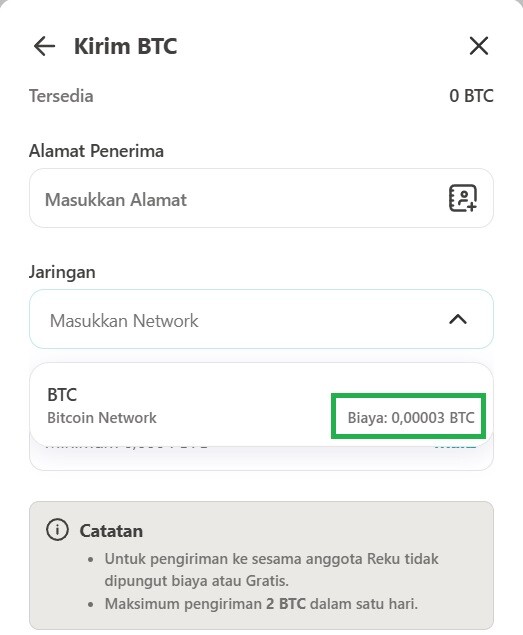
Task: Click the Bitcoin Network subtitle
Action: pos(102,418)
